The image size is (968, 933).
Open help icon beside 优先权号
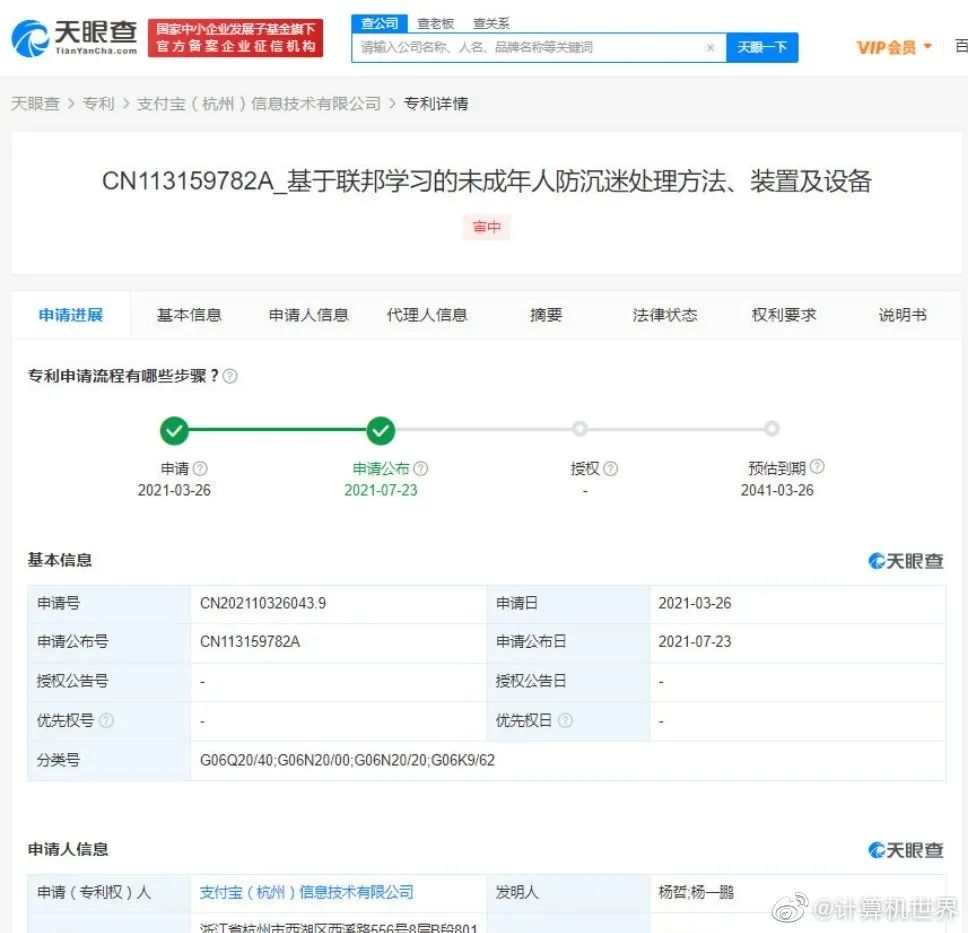(x=106, y=721)
